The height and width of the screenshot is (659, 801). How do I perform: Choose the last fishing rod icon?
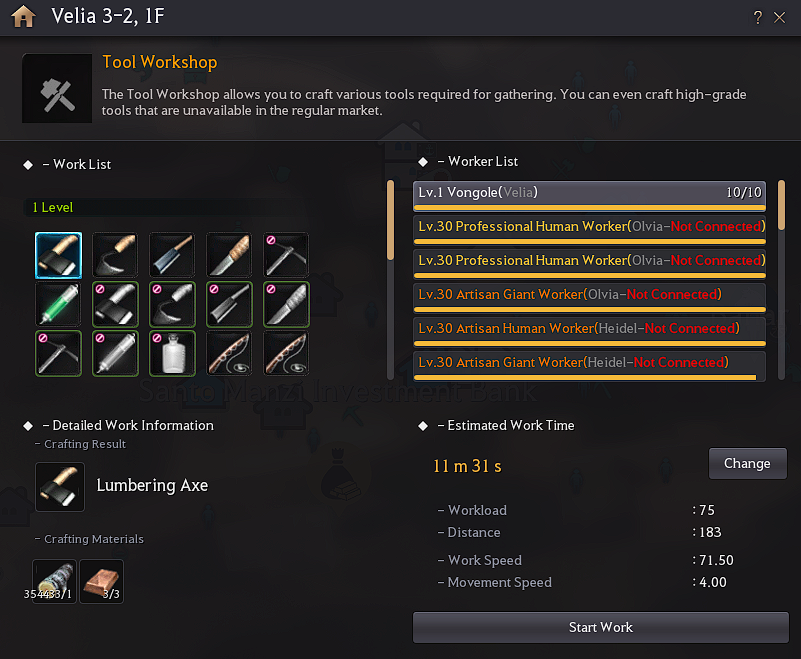tap(286, 354)
